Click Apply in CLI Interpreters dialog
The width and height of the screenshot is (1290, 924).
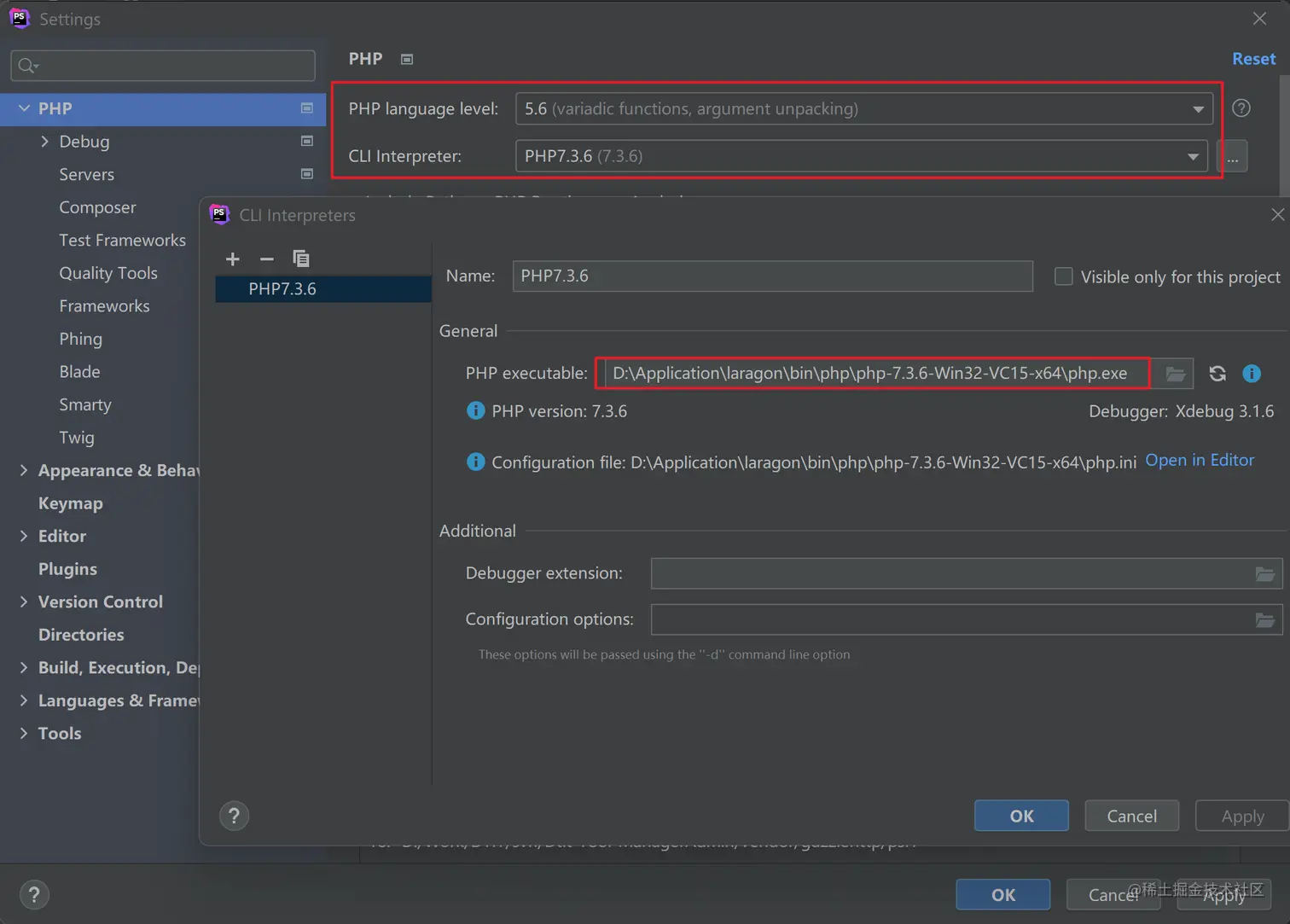1242,816
